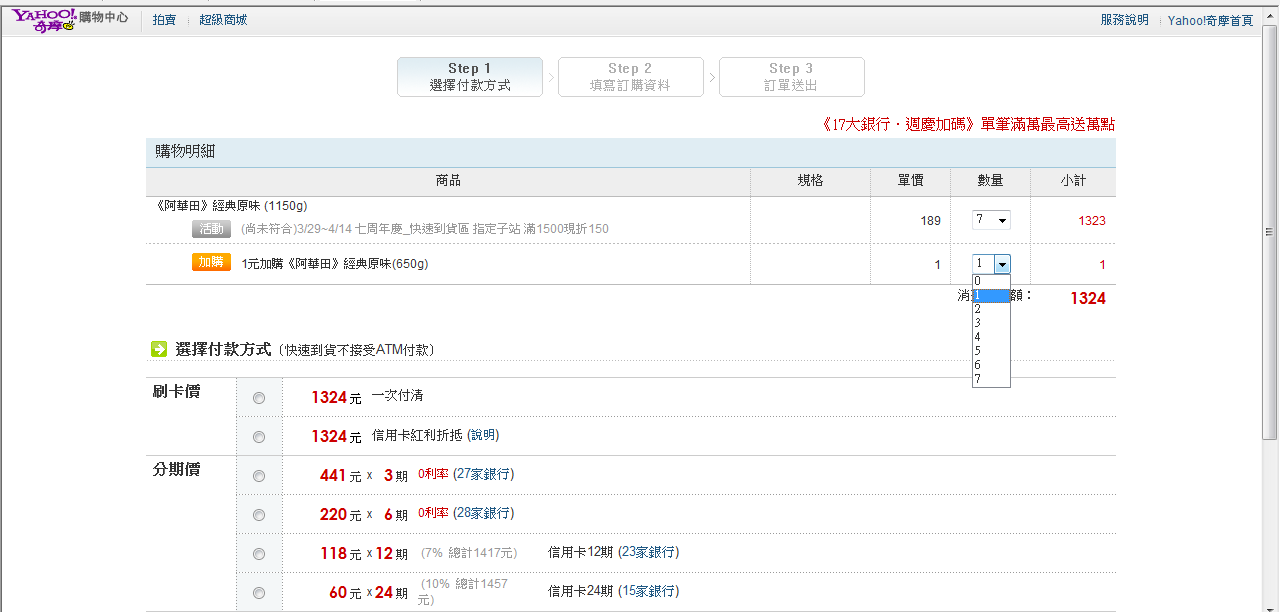
Task: Click the green arrow icon beside 選擇付款方式
Action: (159, 349)
